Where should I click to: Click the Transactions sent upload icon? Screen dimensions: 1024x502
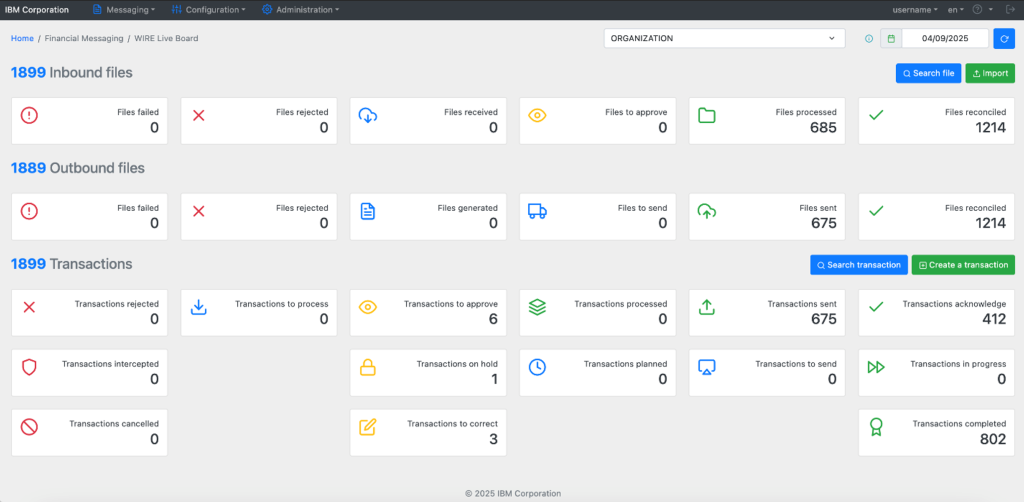click(707, 307)
